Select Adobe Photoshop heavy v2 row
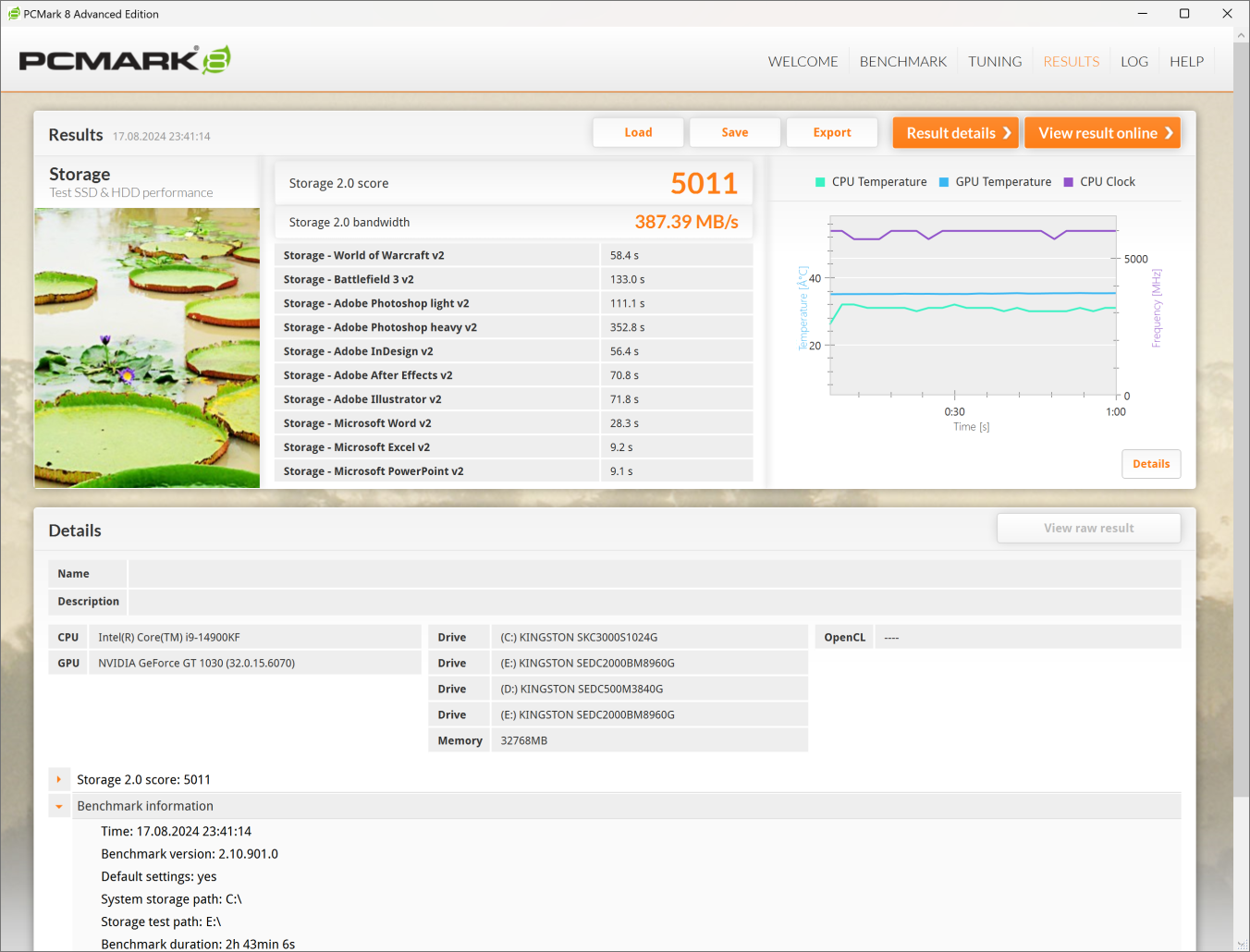Screen dimensions: 1250x952 click(513, 327)
